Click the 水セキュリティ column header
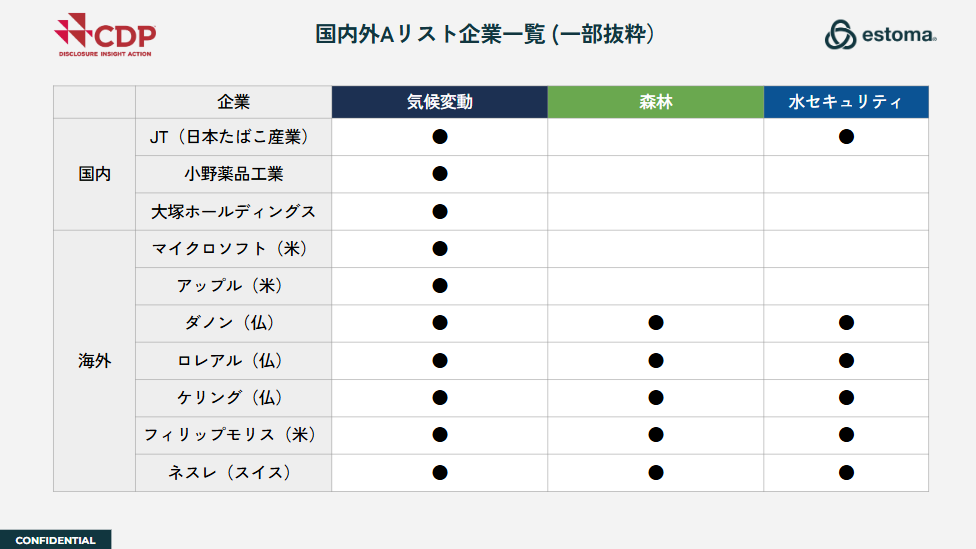 pos(846,102)
